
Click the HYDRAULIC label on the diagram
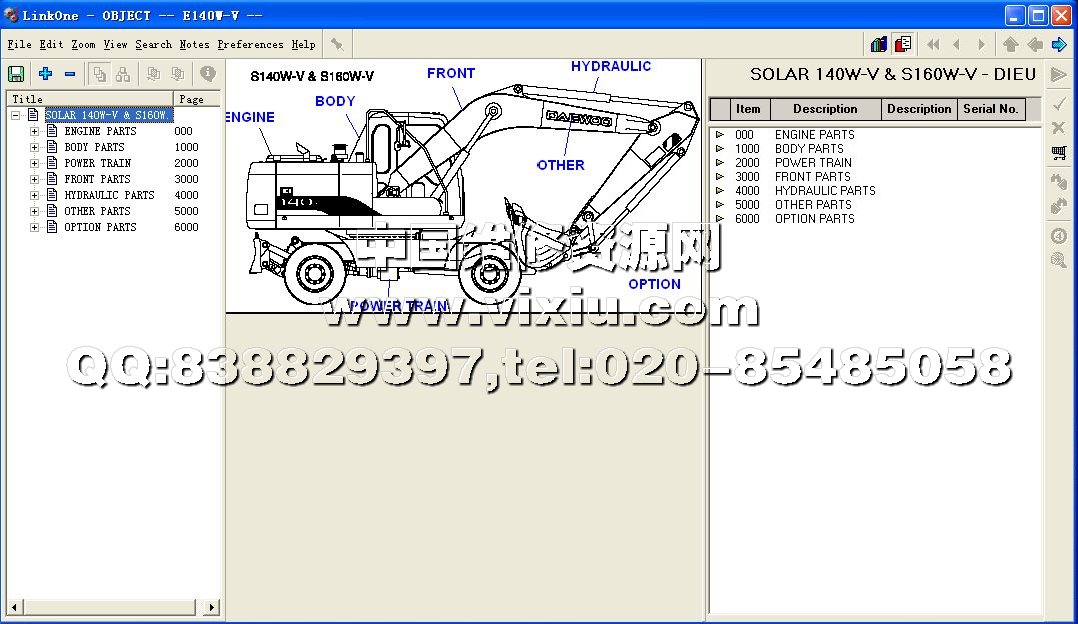pos(611,67)
